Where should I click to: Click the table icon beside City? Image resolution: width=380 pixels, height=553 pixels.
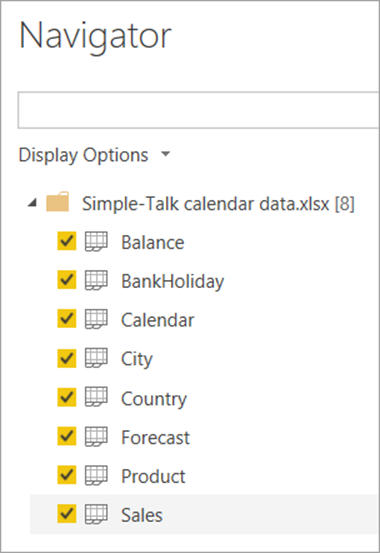tap(96, 358)
